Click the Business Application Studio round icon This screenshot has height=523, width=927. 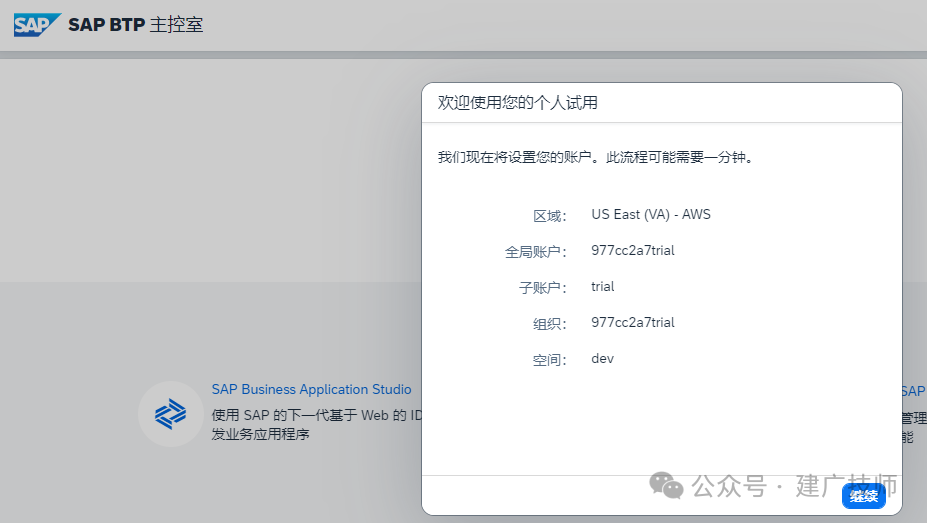coord(171,414)
